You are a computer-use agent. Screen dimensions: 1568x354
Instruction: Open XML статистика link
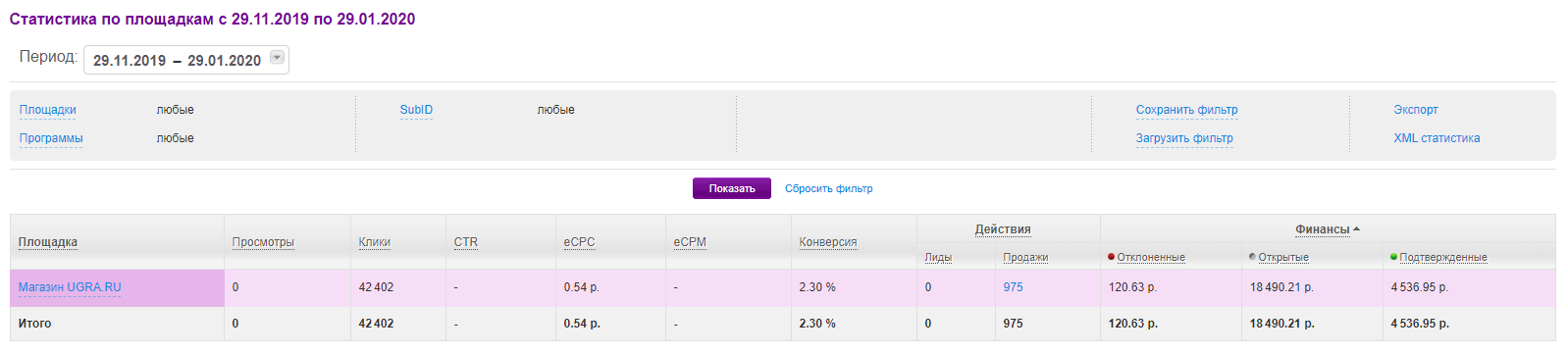(x=1437, y=138)
